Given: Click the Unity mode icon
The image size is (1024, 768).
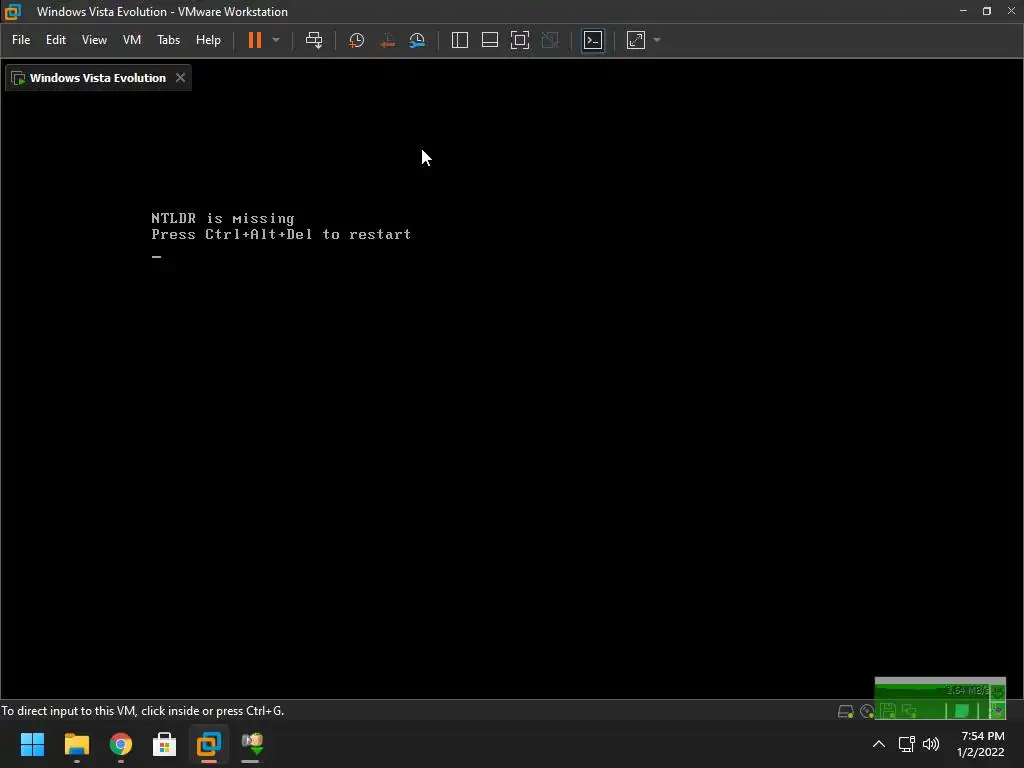Looking at the screenshot, I should (551, 40).
